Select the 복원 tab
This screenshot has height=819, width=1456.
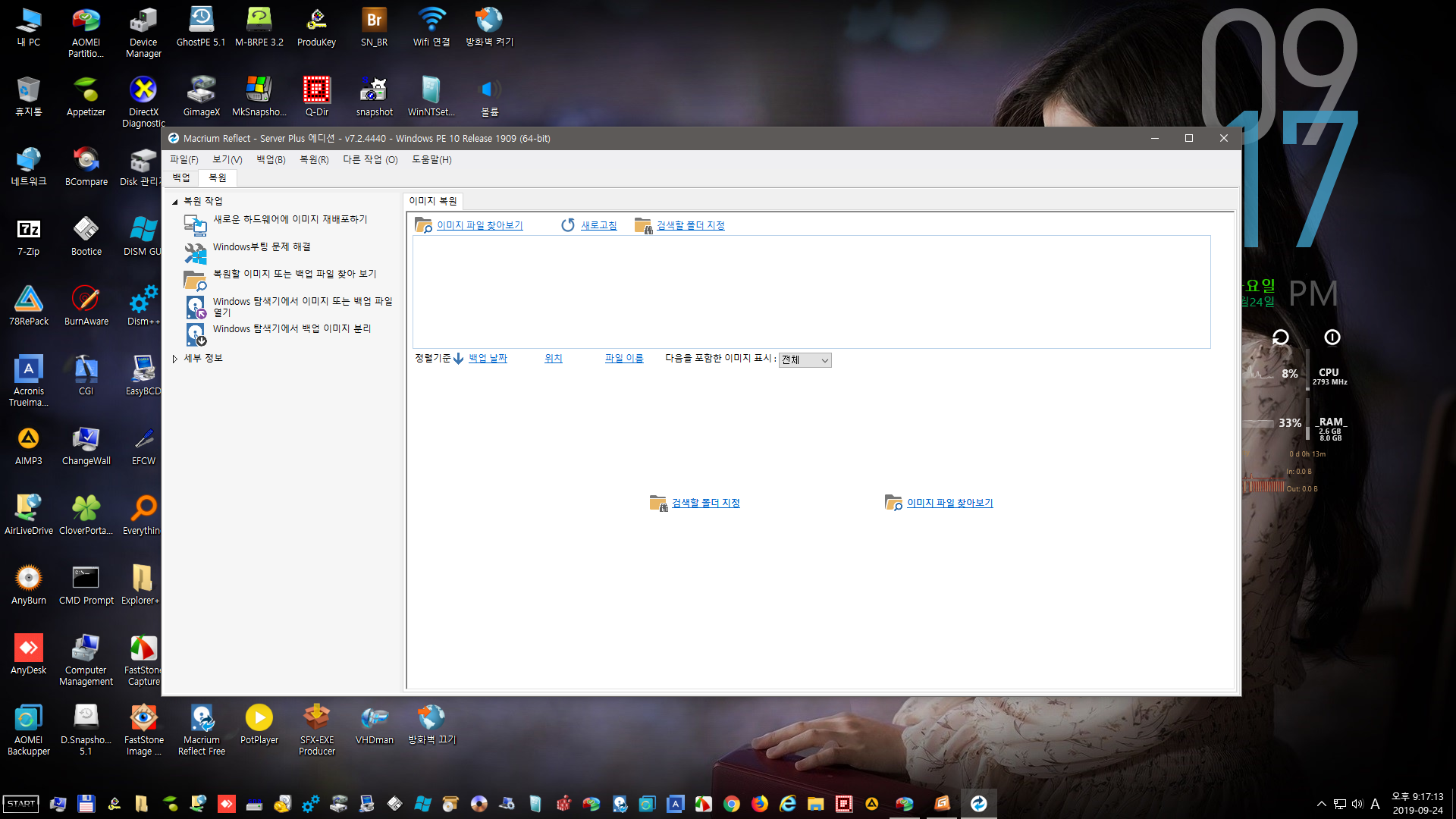(x=218, y=177)
